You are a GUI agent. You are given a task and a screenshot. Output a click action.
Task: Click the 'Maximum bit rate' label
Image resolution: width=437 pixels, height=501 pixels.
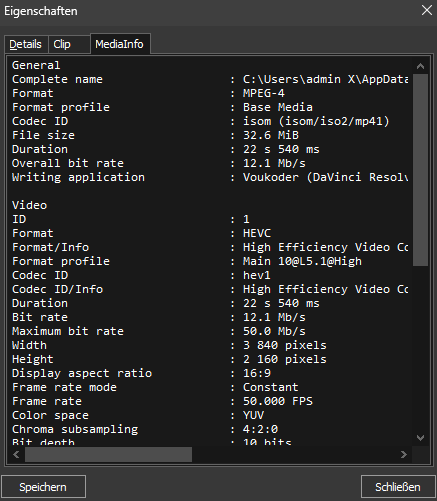point(68,331)
